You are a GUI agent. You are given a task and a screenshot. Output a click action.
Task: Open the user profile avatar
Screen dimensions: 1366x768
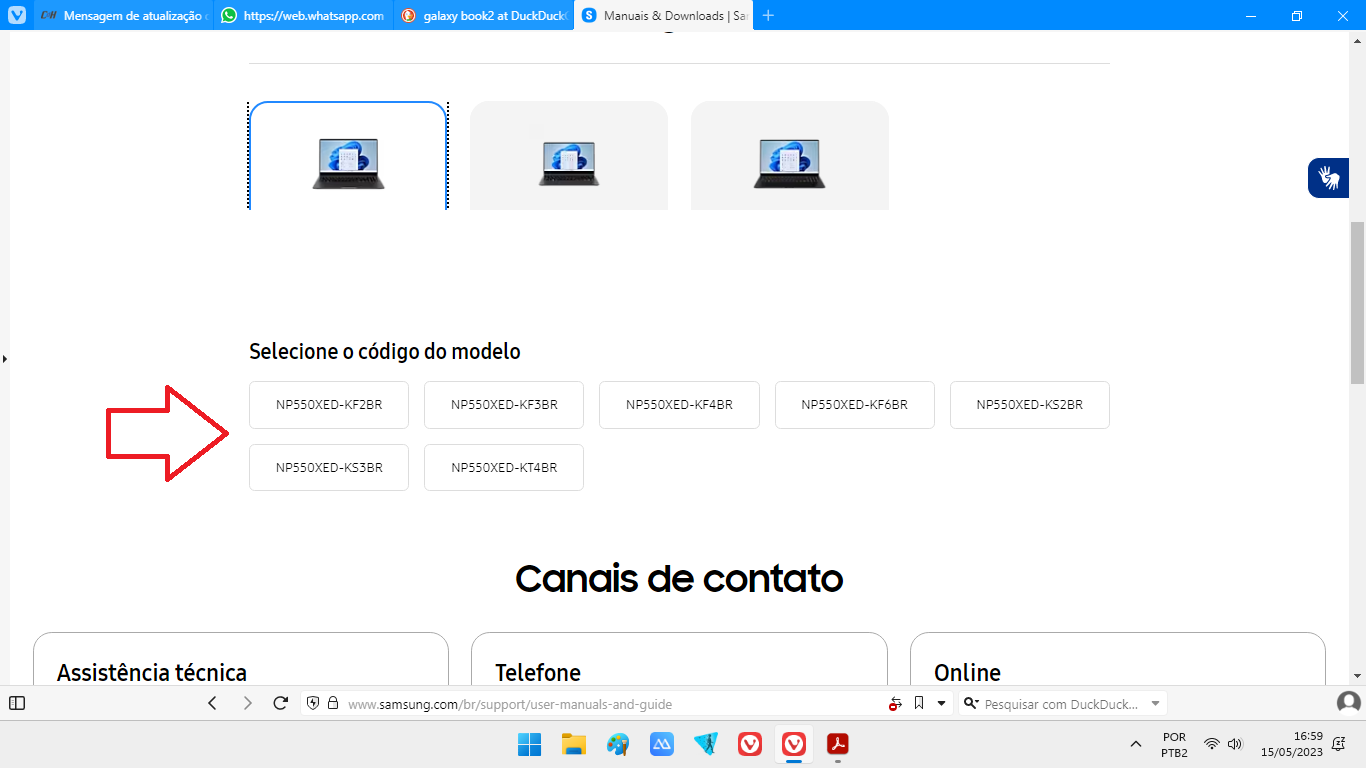[1348, 703]
